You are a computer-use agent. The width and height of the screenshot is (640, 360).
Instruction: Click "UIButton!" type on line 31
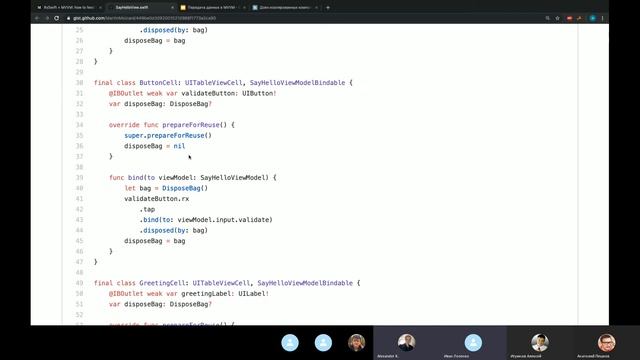259,93
